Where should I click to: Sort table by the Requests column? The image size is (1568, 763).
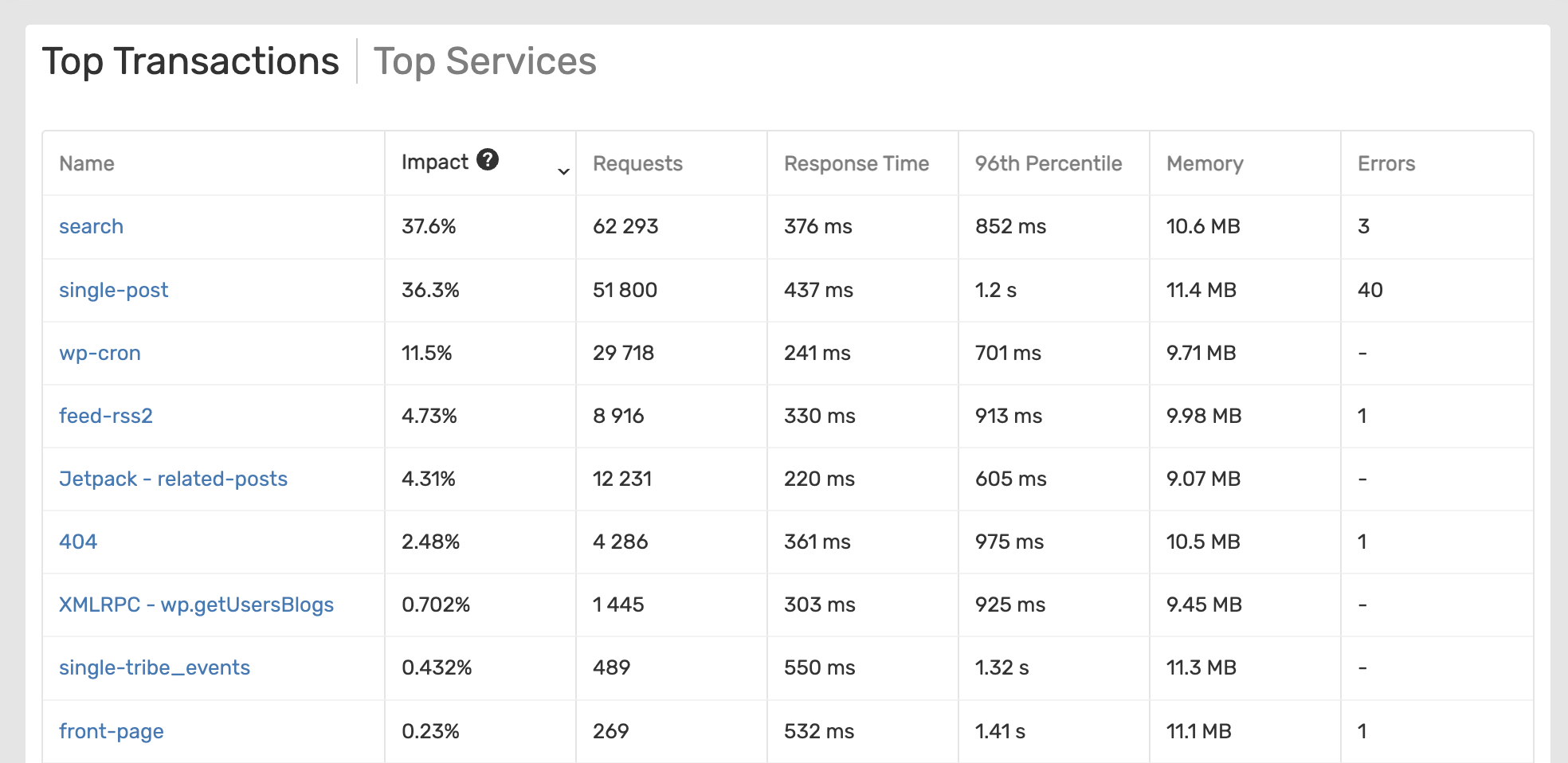(637, 163)
